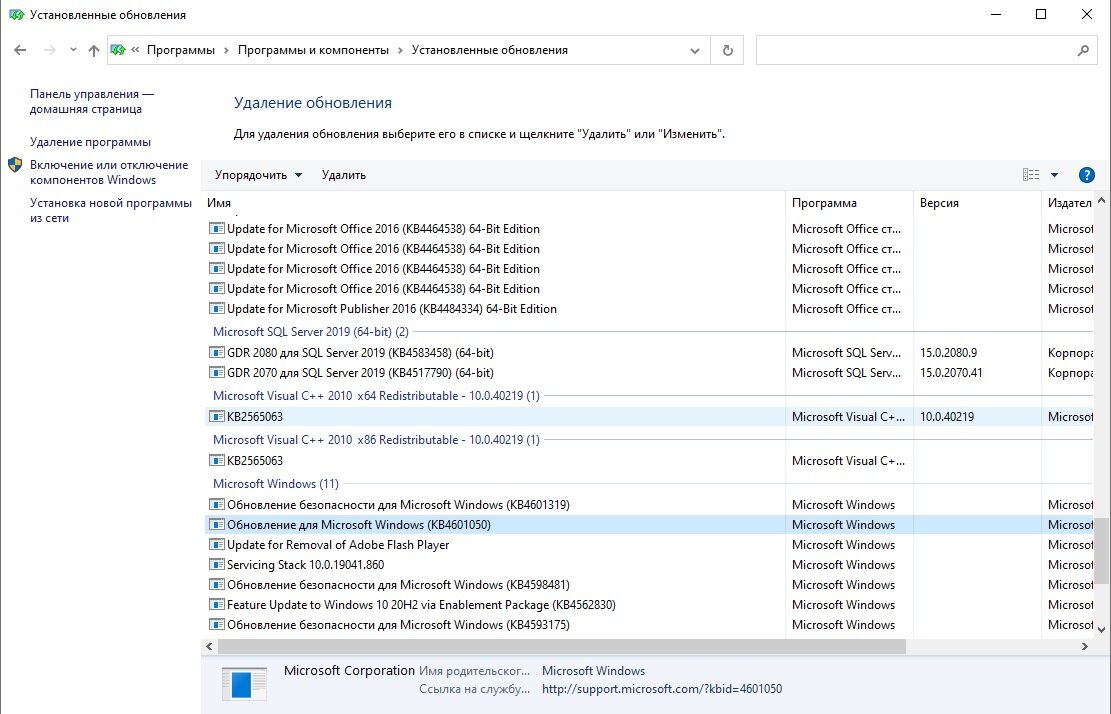
Task: Click icon of Servicing Stack 10.0.19041.860 row
Action: coord(217,565)
